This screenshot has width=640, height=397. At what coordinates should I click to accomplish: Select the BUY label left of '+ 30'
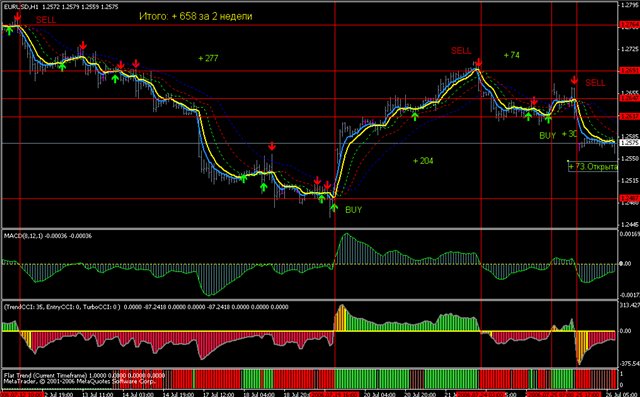click(x=547, y=135)
